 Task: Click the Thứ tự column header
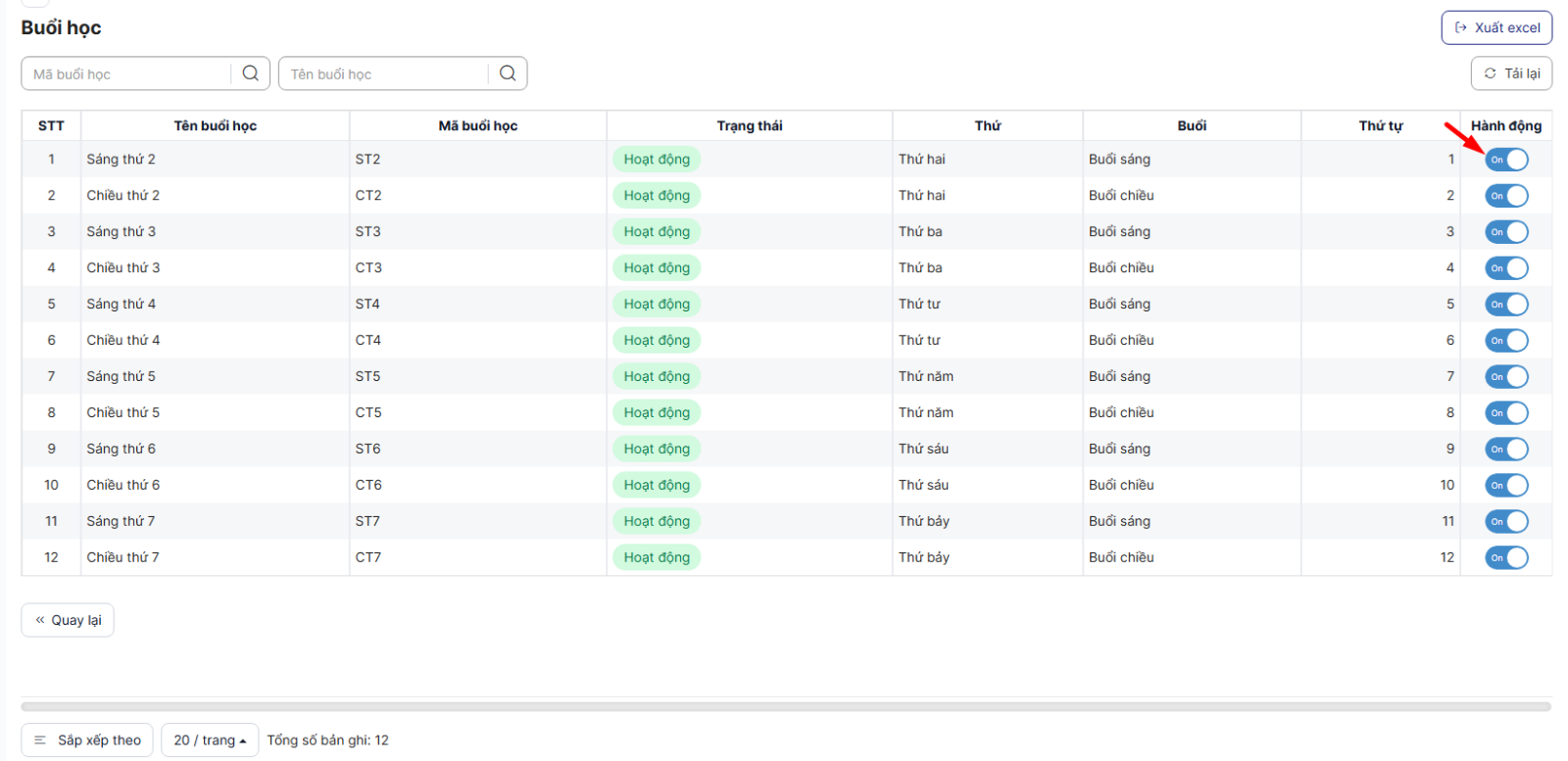click(1380, 125)
